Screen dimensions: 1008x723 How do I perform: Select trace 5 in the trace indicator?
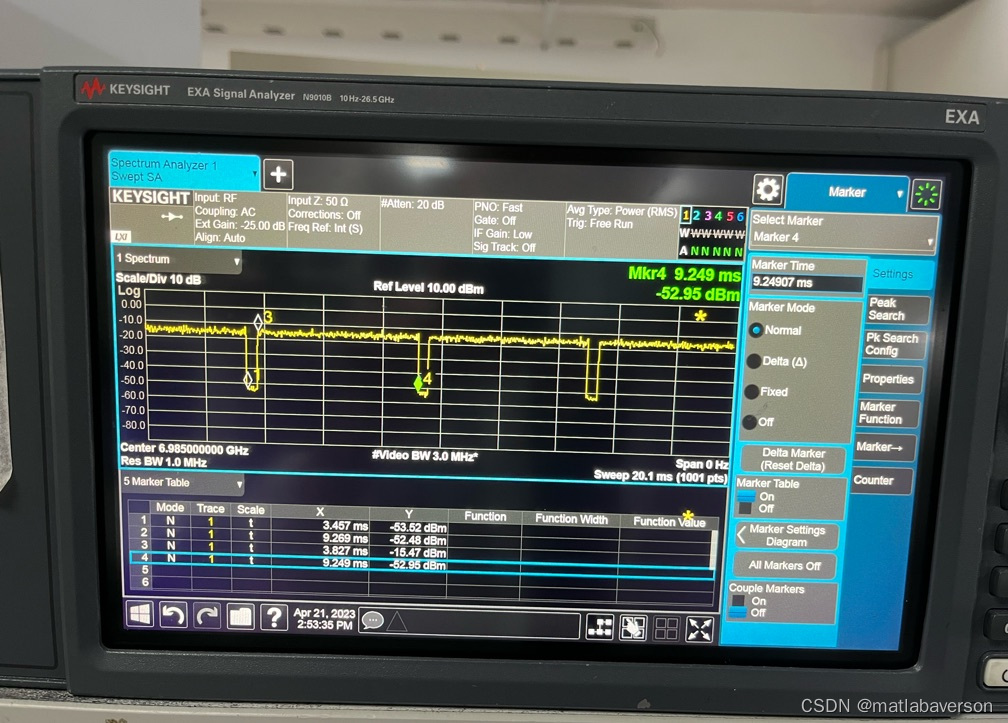[x=729, y=217]
